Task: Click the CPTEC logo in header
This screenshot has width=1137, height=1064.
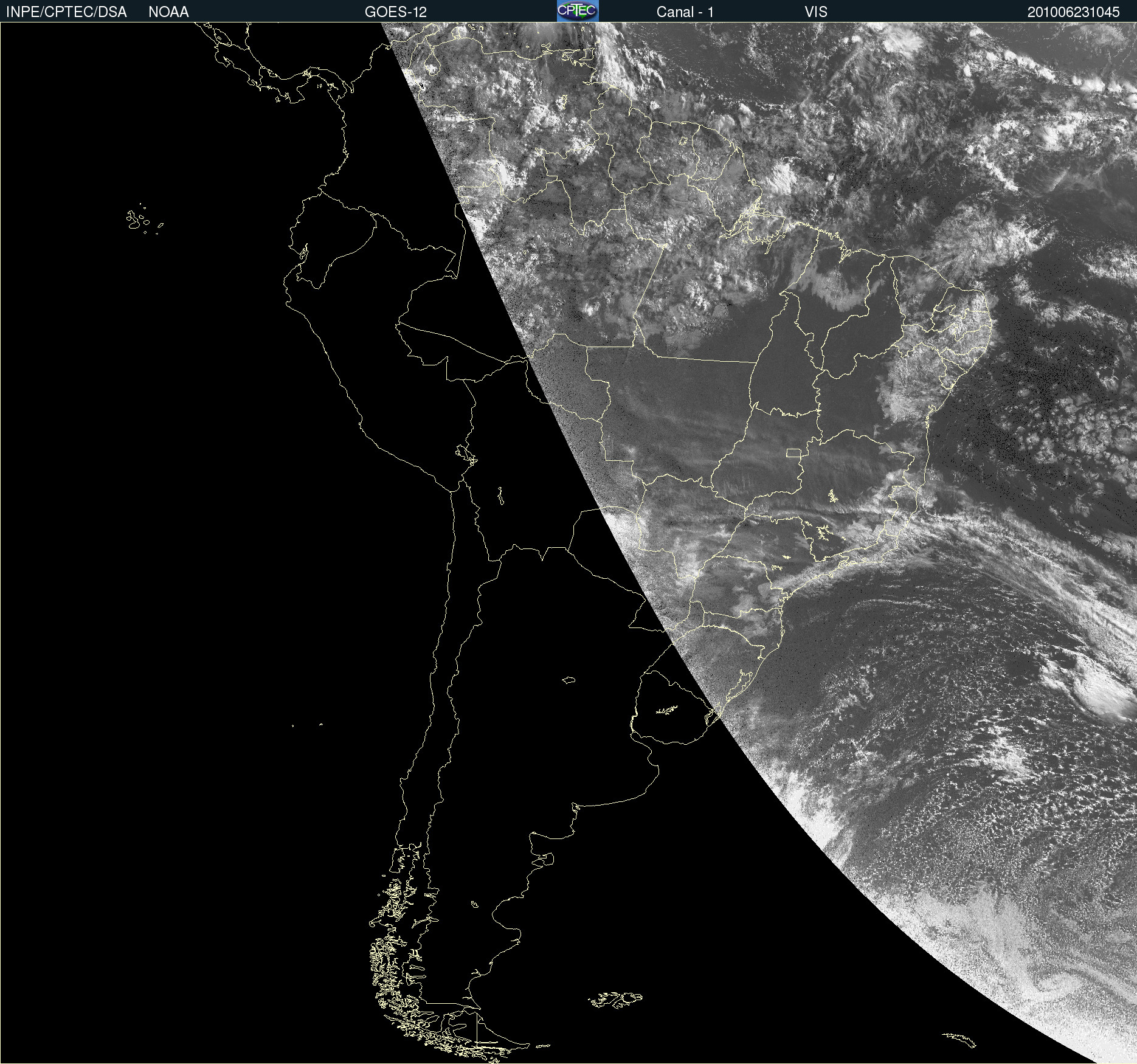Action: click(x=578, y=11)
